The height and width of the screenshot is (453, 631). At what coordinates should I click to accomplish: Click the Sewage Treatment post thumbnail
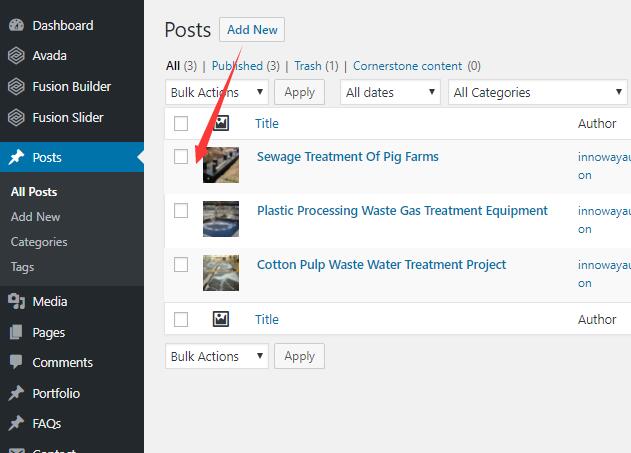221,165
